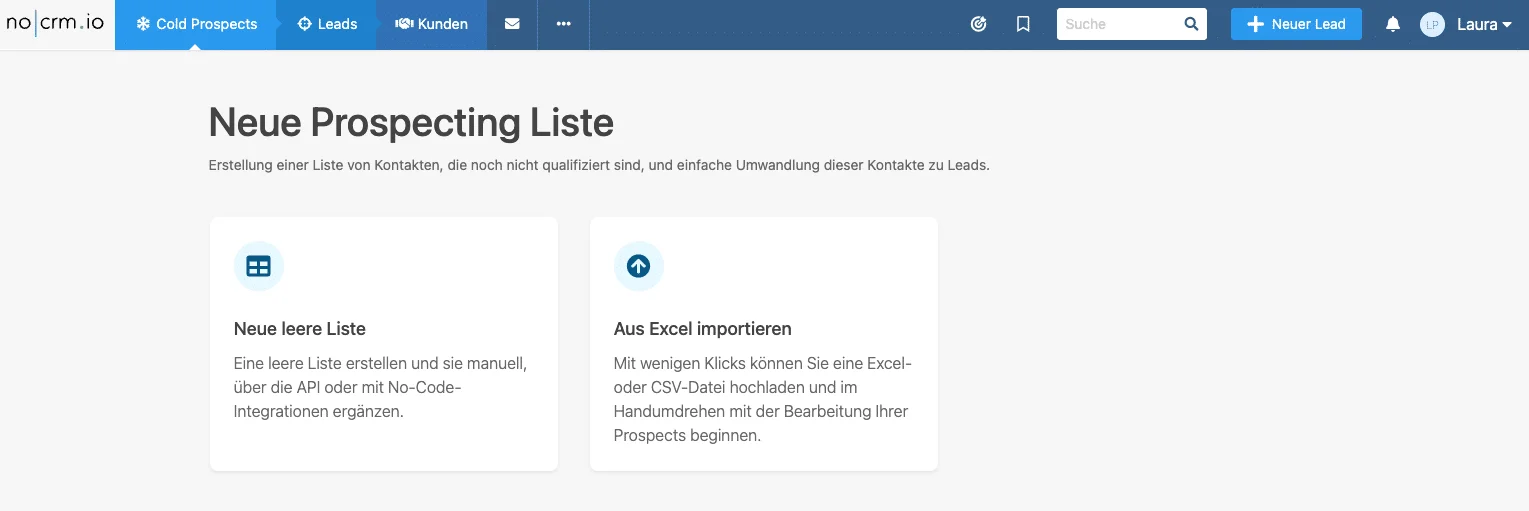Click the empty list table icon
This screenshot has height=511, width=1529.
tap(259, 266)
